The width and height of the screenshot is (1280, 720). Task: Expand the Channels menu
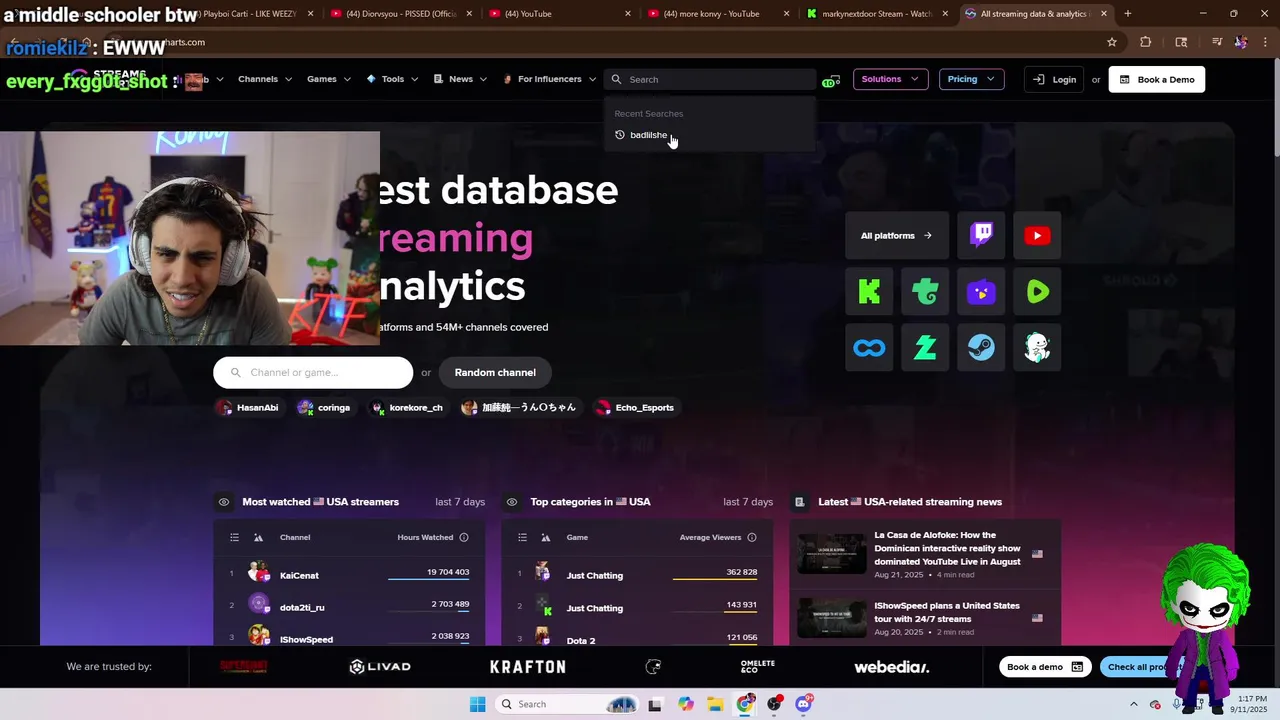[265, 79]
